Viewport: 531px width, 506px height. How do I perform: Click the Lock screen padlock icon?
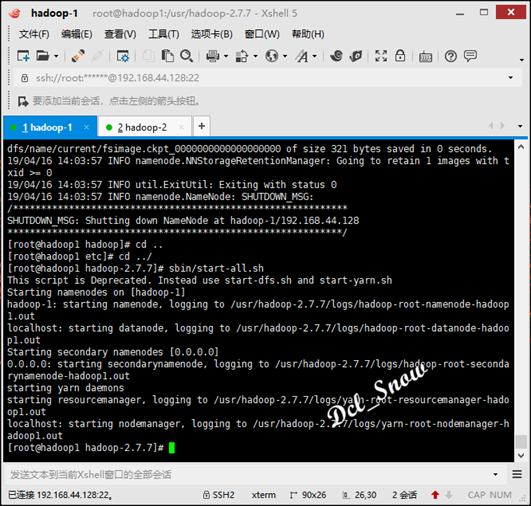click(400, 56)
